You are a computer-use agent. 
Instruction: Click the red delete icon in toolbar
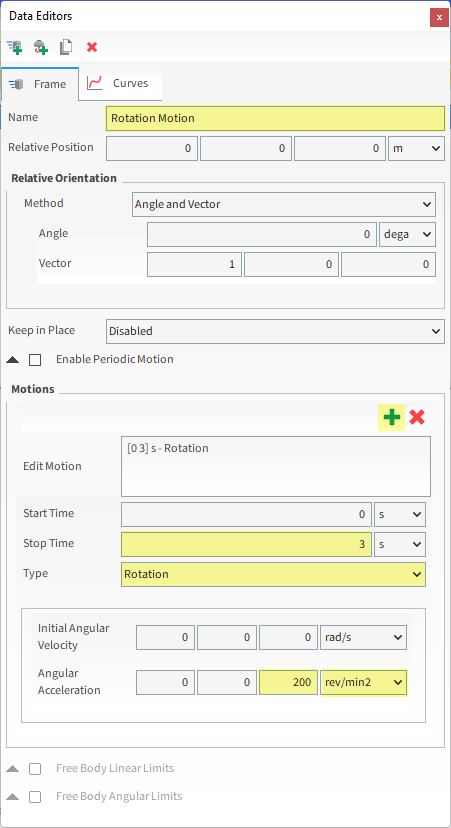92,48
